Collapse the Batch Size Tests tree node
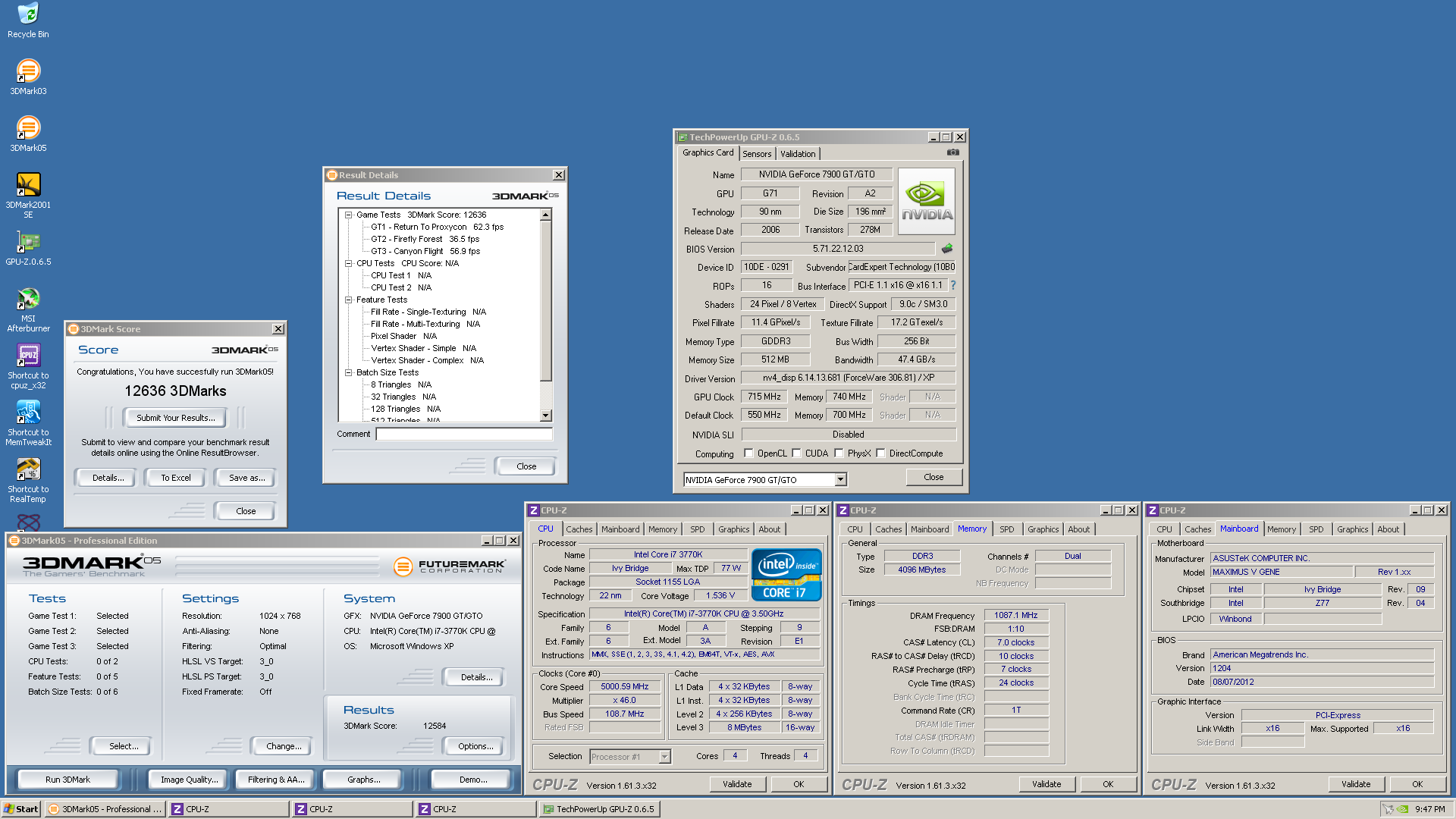 point(349,373)
